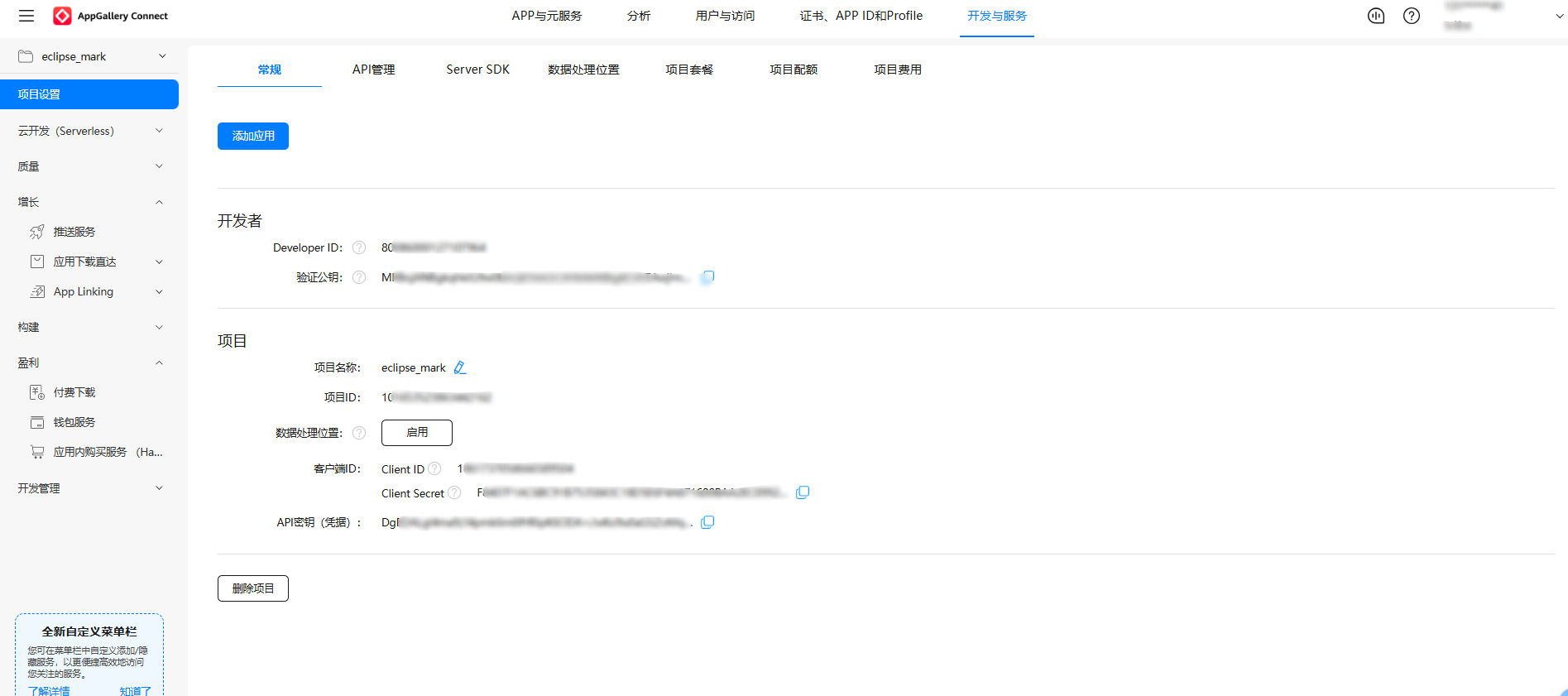Switch to the 数据处理位置 tab
Viewport: 1568px width, 696px height.
(x=584, y=70)
